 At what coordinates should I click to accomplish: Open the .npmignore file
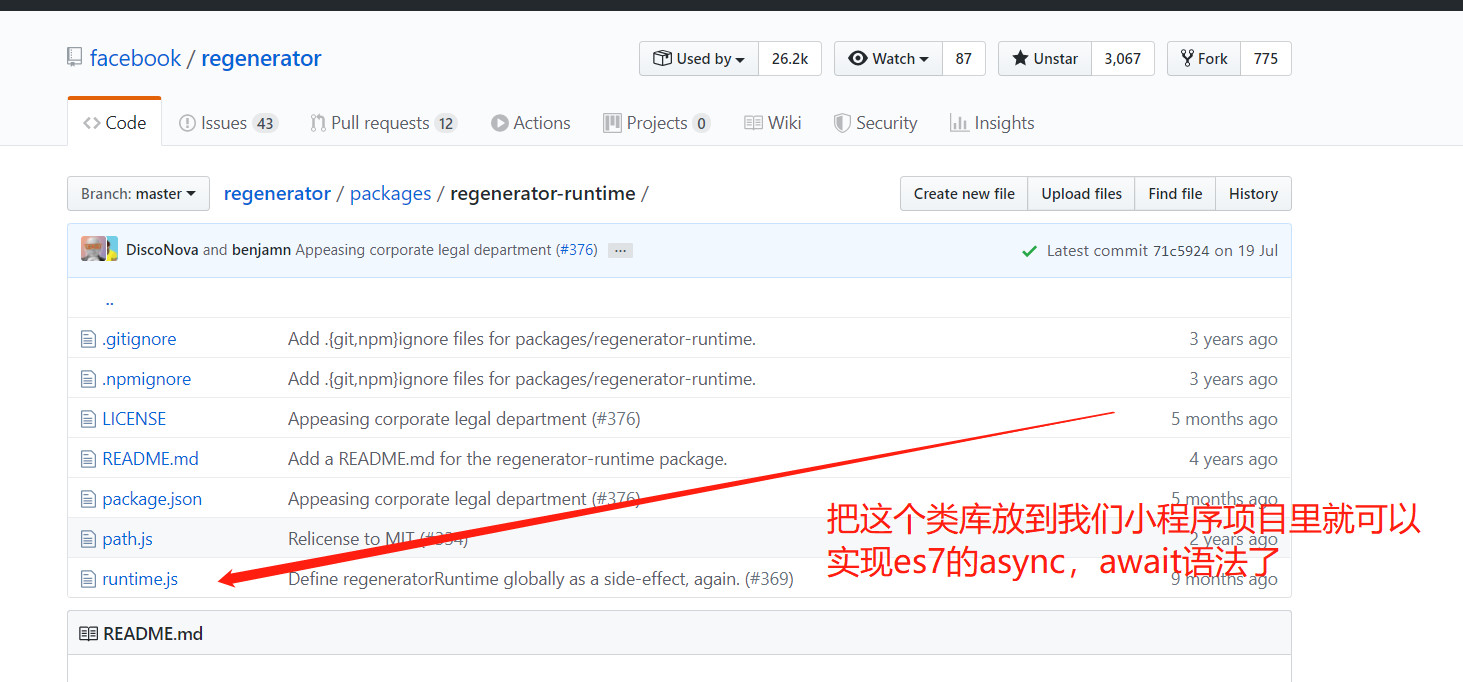(146, 379)
